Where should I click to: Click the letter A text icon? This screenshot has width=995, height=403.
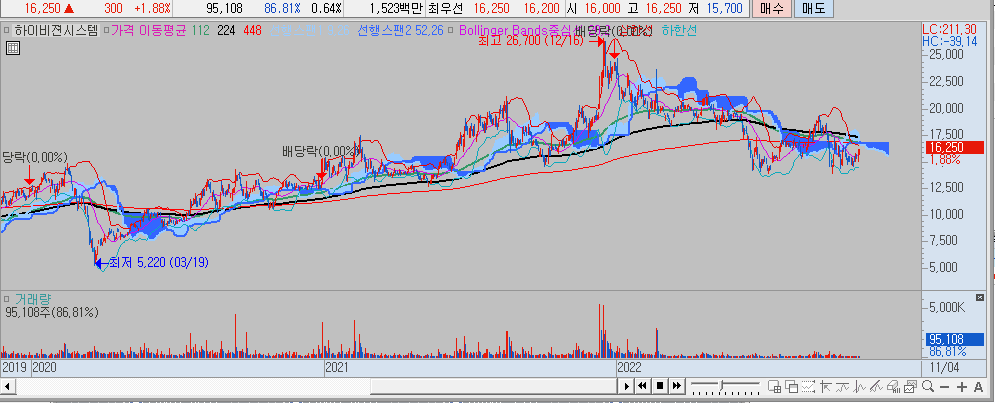click(979, 386)
